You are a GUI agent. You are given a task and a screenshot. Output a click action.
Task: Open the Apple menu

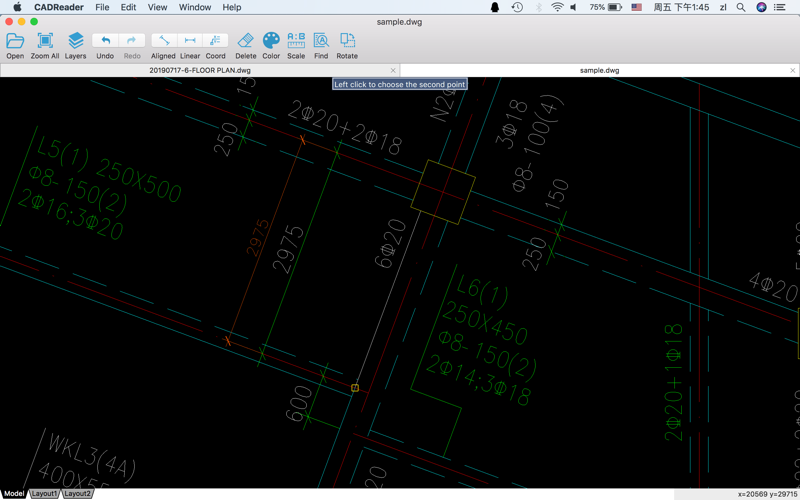[17, 7]
